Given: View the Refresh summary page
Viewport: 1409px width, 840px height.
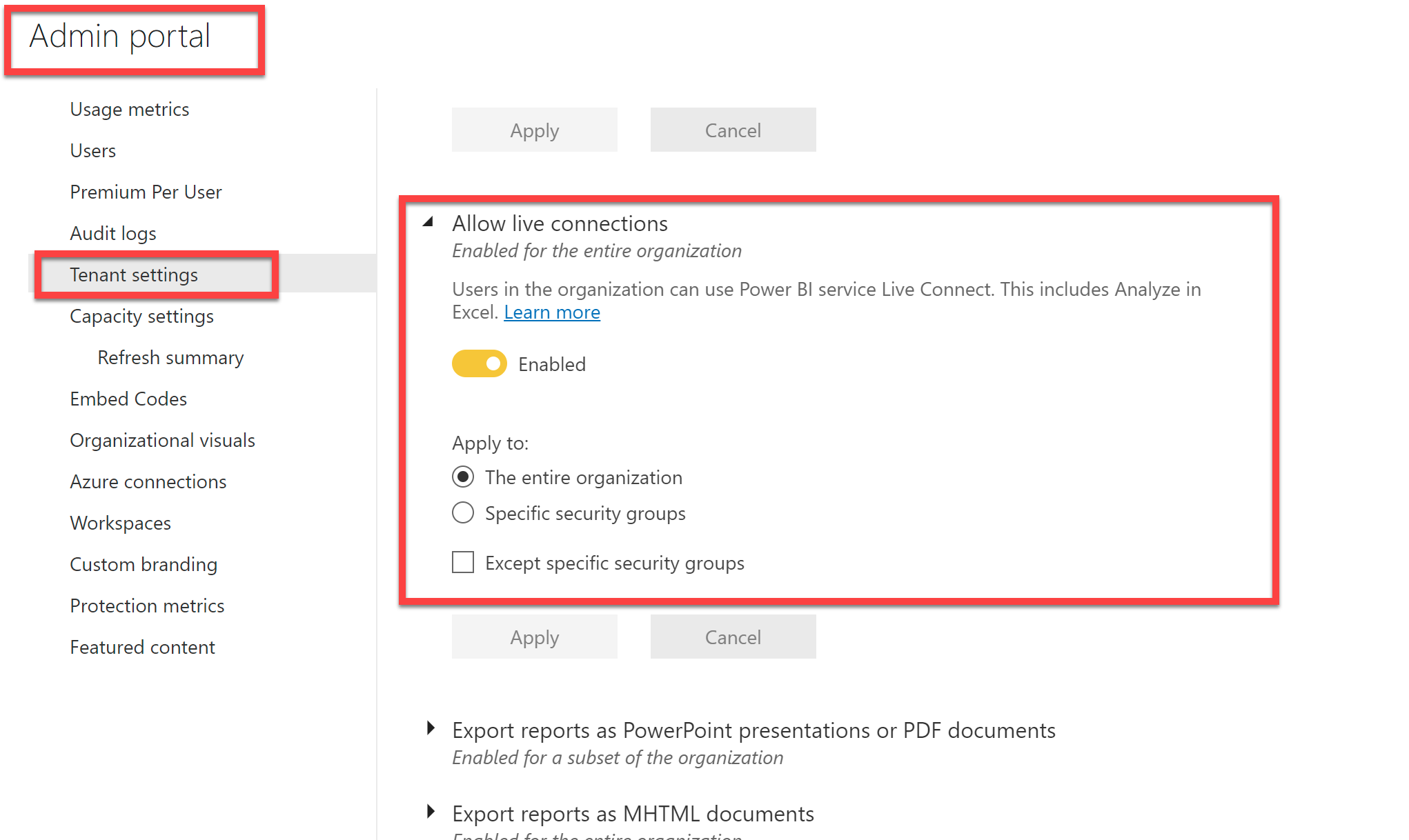Looking at the screenshot, I should (170, 357).
